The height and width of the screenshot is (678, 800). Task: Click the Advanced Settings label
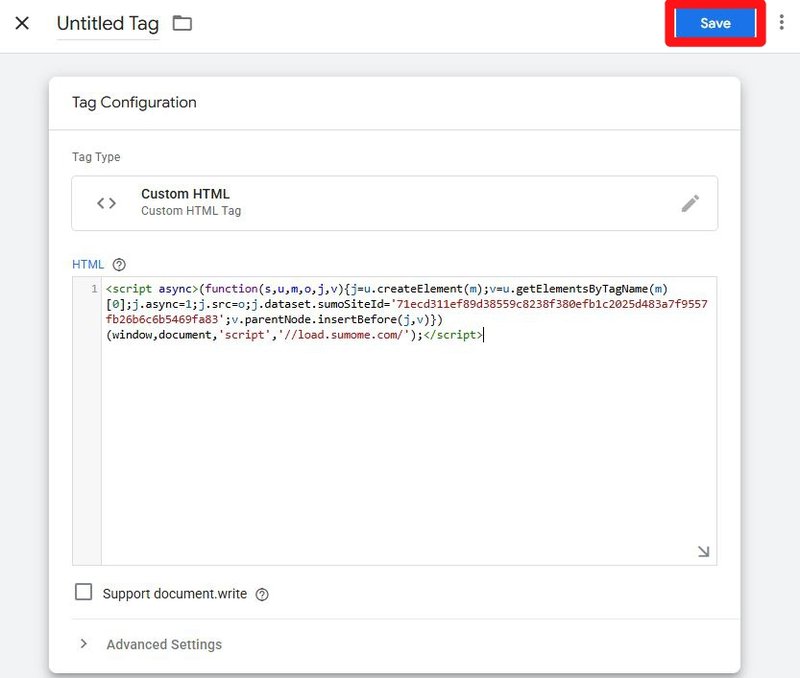(x=164, y=644)
